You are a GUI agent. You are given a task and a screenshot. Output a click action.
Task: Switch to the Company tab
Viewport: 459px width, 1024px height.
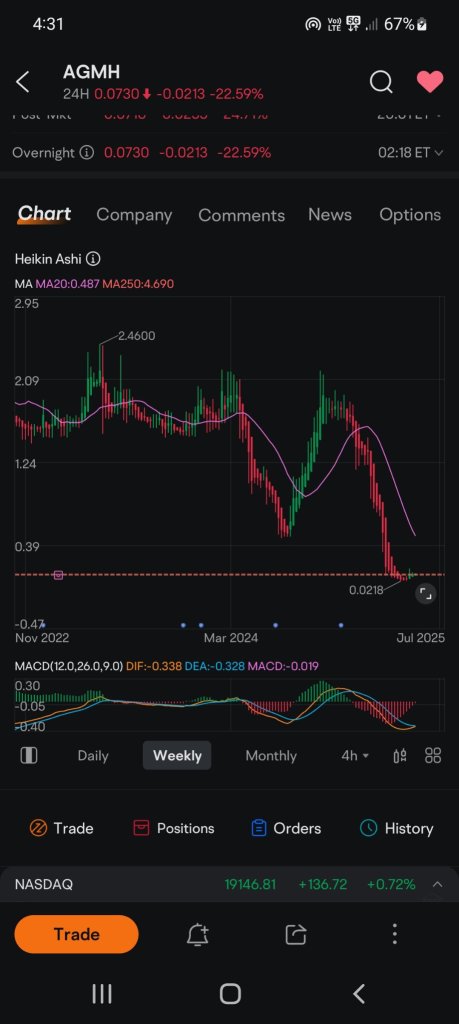pos(134,215)
